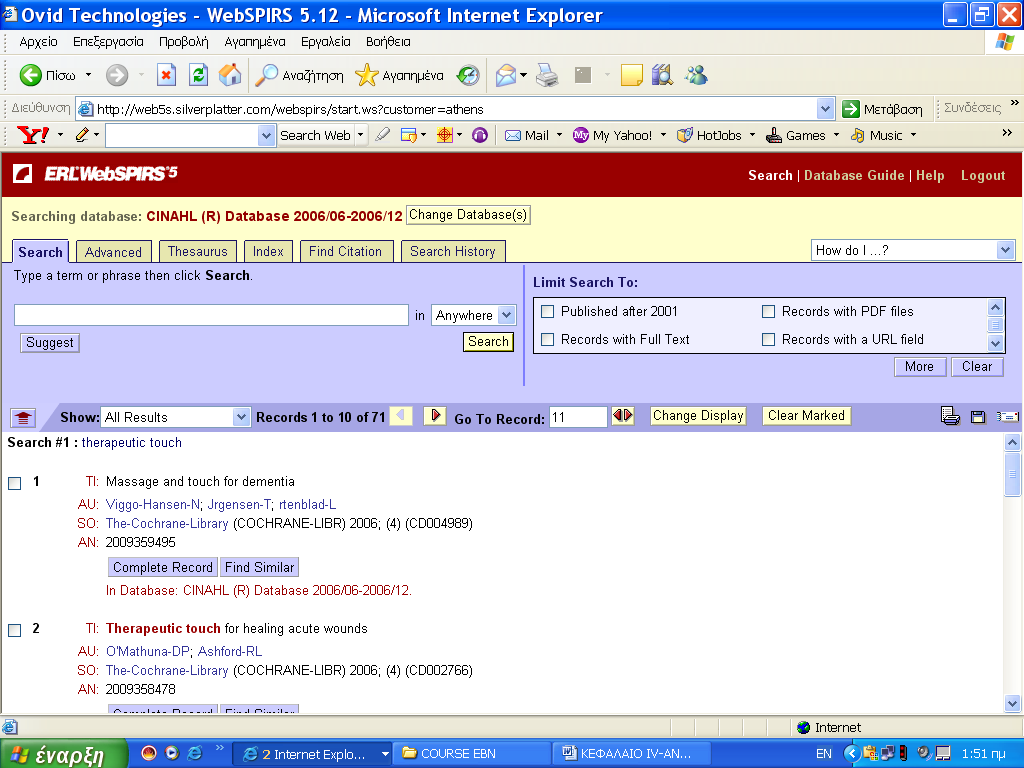Open the Viggo-Hansen-N author link
This screenshot has height=768, width=1024.
(153, 505)
